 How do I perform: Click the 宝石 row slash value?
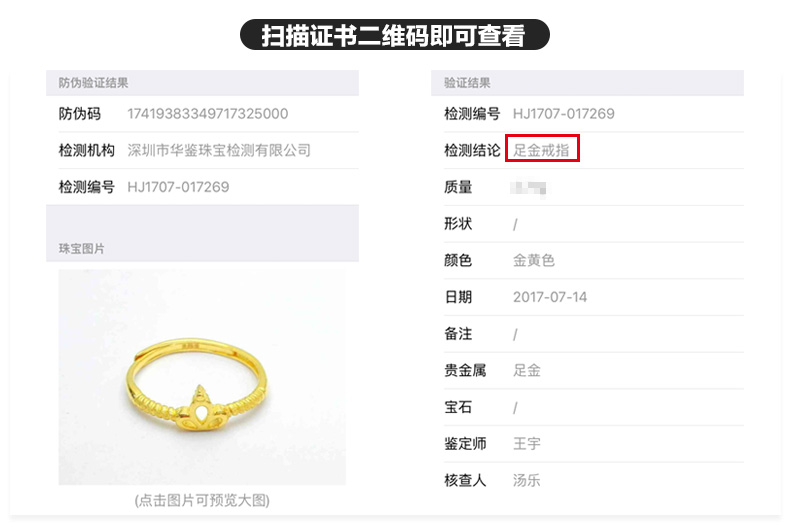click(515, 408)
